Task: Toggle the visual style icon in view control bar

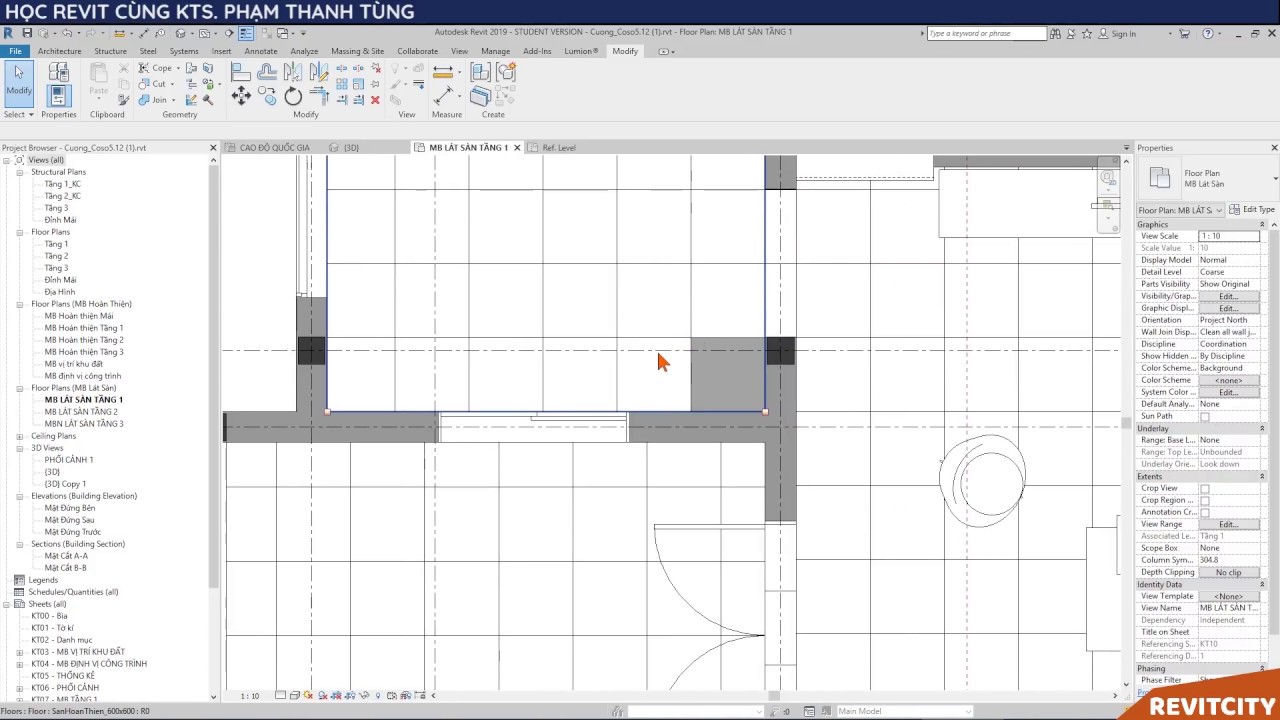Action: (295, 695)
